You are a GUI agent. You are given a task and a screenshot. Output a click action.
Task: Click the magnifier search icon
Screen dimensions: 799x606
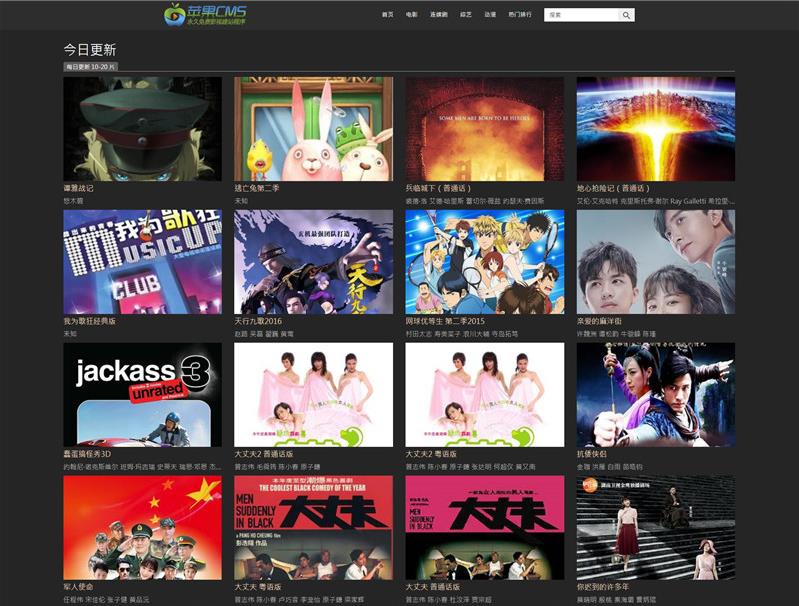(626, 15)
